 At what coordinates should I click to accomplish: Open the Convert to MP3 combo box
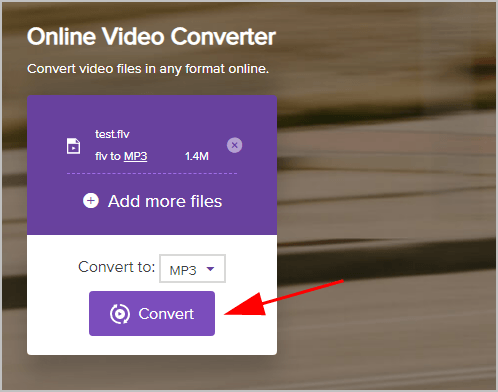point(192,269)
